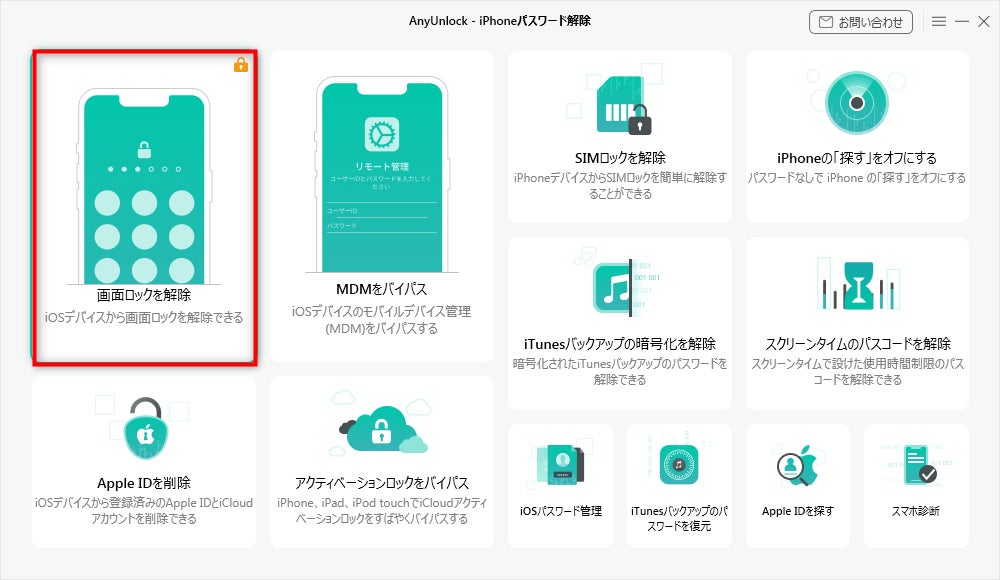The height and width of the screenshot is (580, 1000).
Task: Open Apple IDを探す search feature
Action: click(x=798, y=485)
